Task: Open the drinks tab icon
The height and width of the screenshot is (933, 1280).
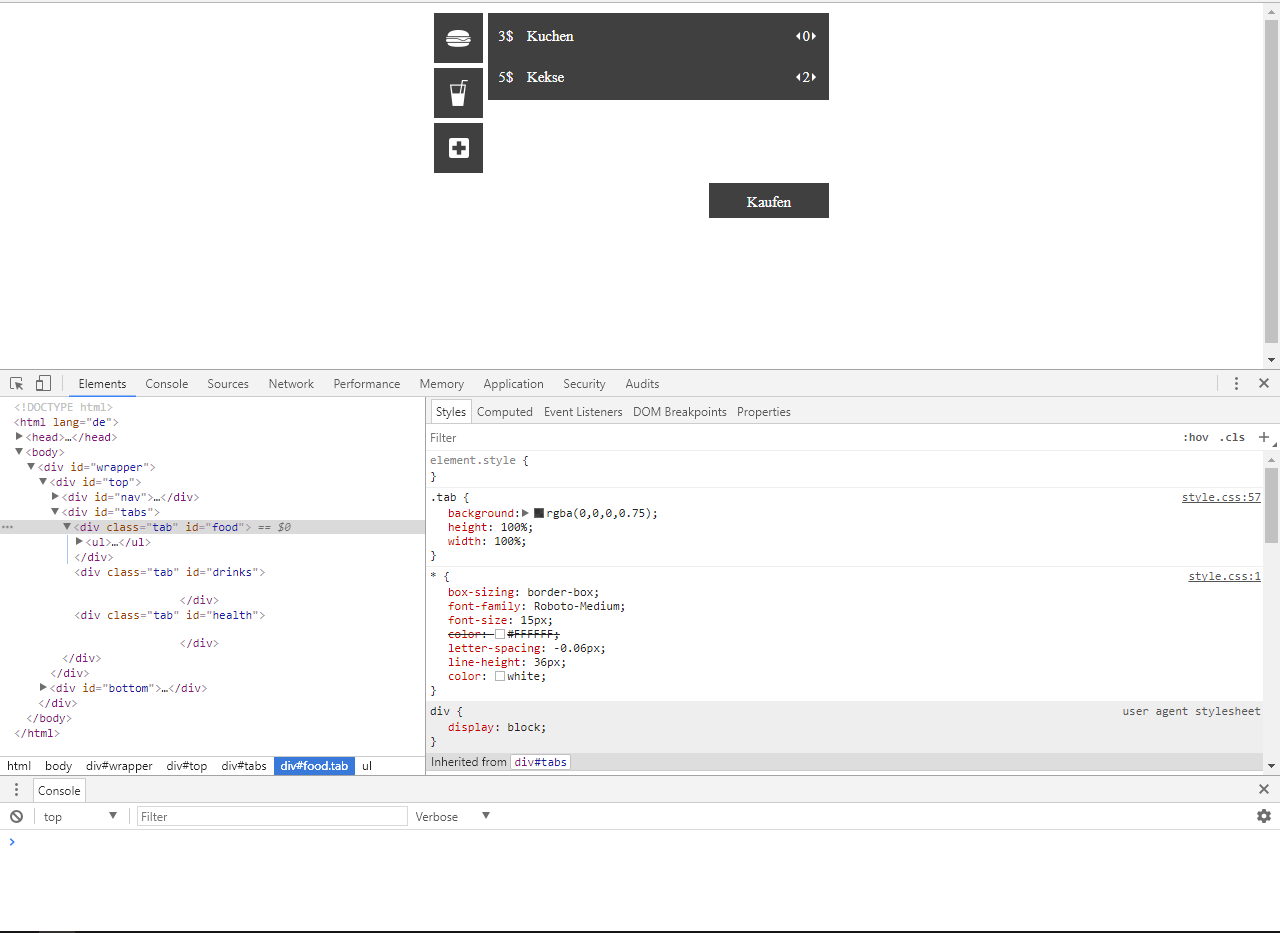Action: pyautogui.click(x=458, y=93)
